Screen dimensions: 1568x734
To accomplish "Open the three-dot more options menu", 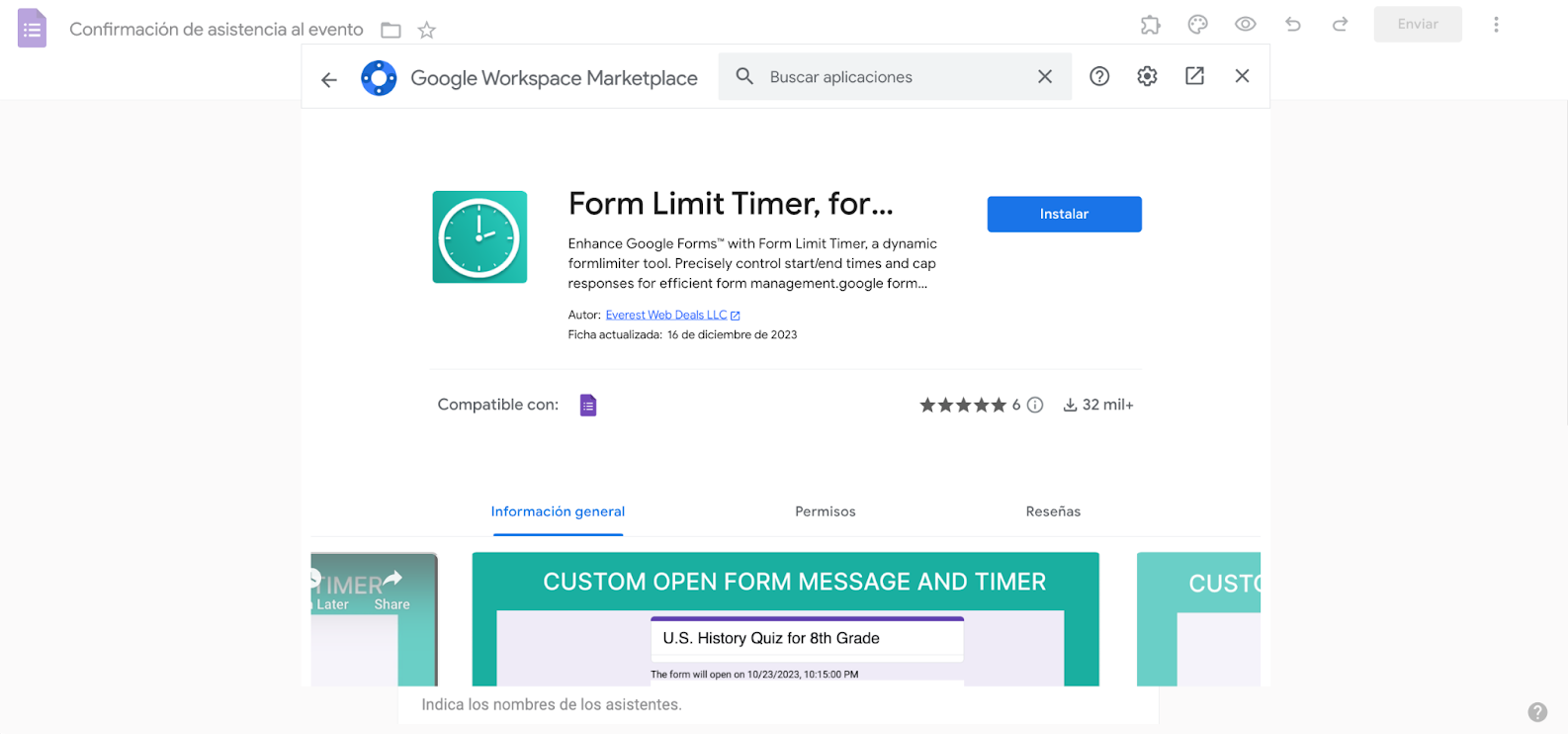I will tap(1496, 25).
